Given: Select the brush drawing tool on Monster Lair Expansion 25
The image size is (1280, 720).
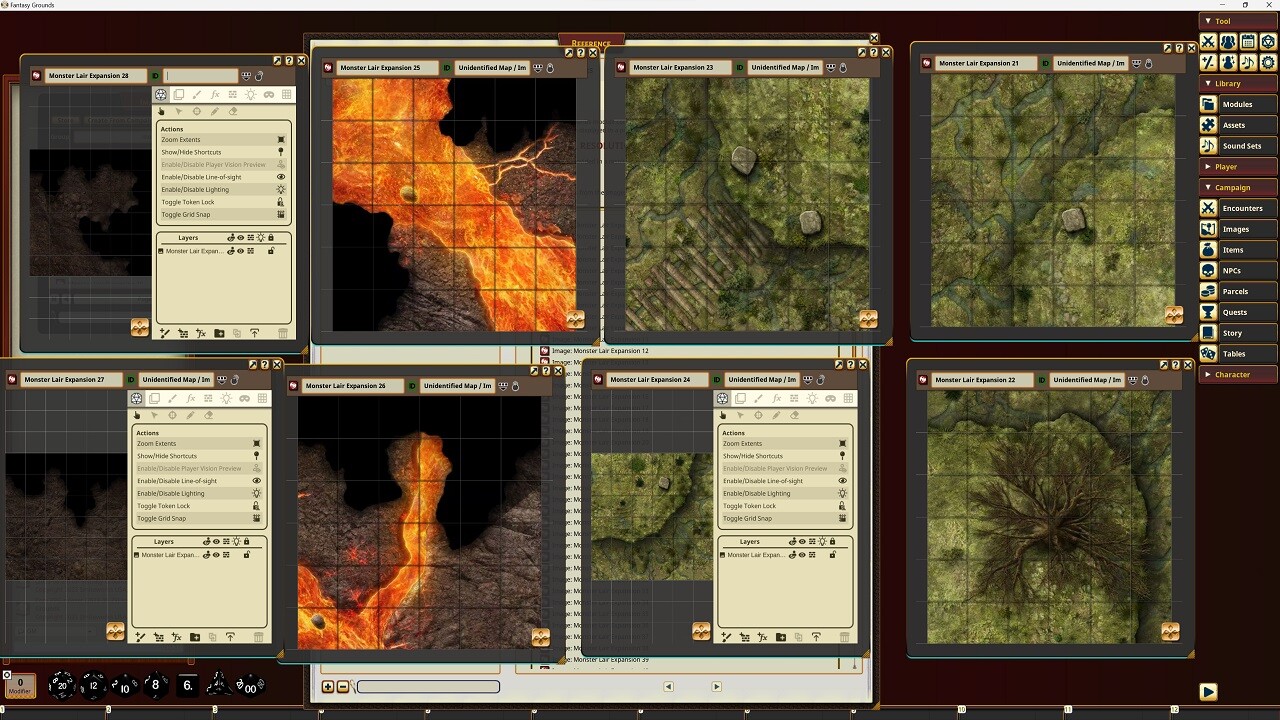Looking at the screenshot, I should [196, 94].
